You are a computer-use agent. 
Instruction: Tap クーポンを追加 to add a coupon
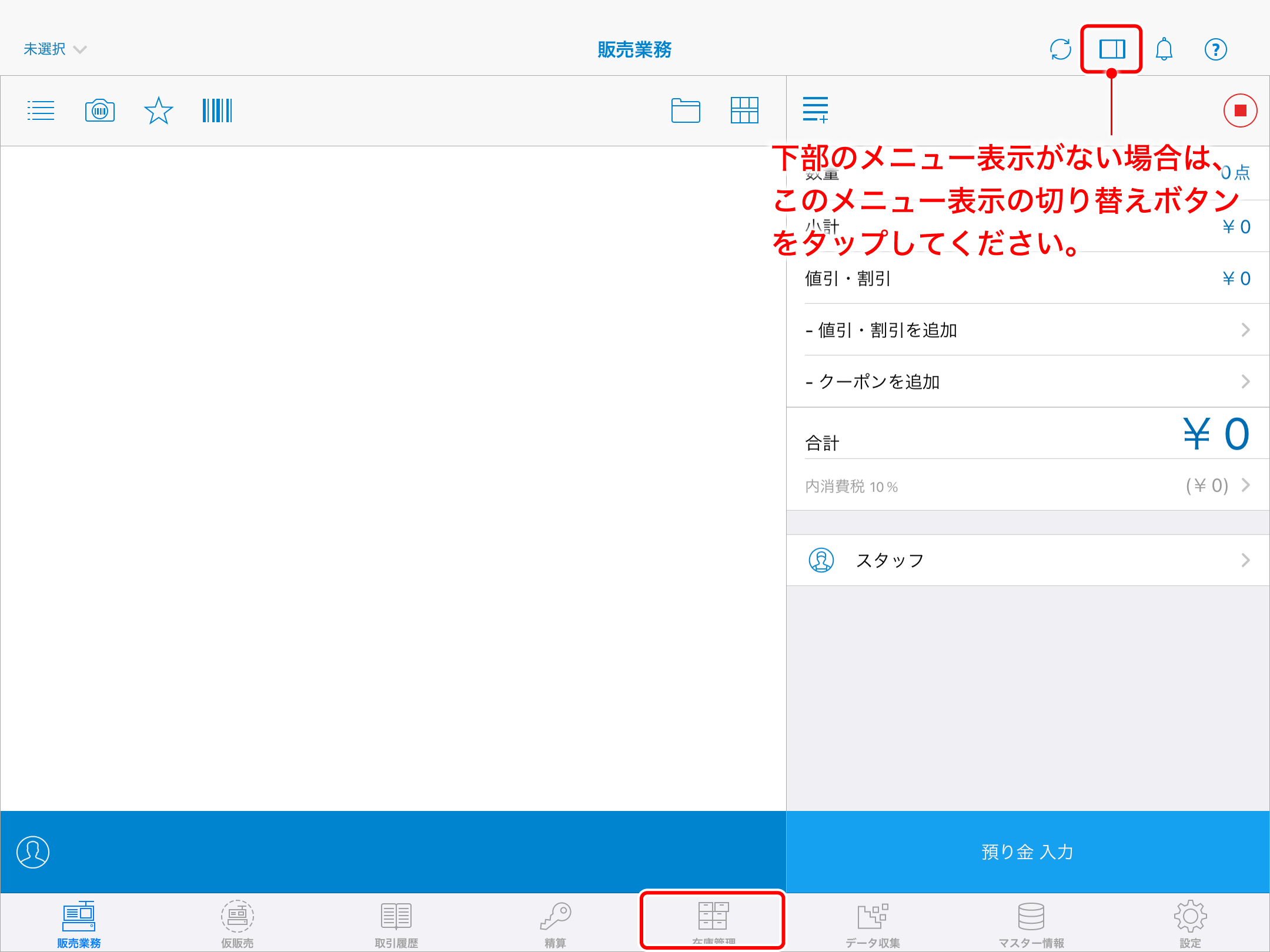pyautogui.click(x=1026, y=381)
